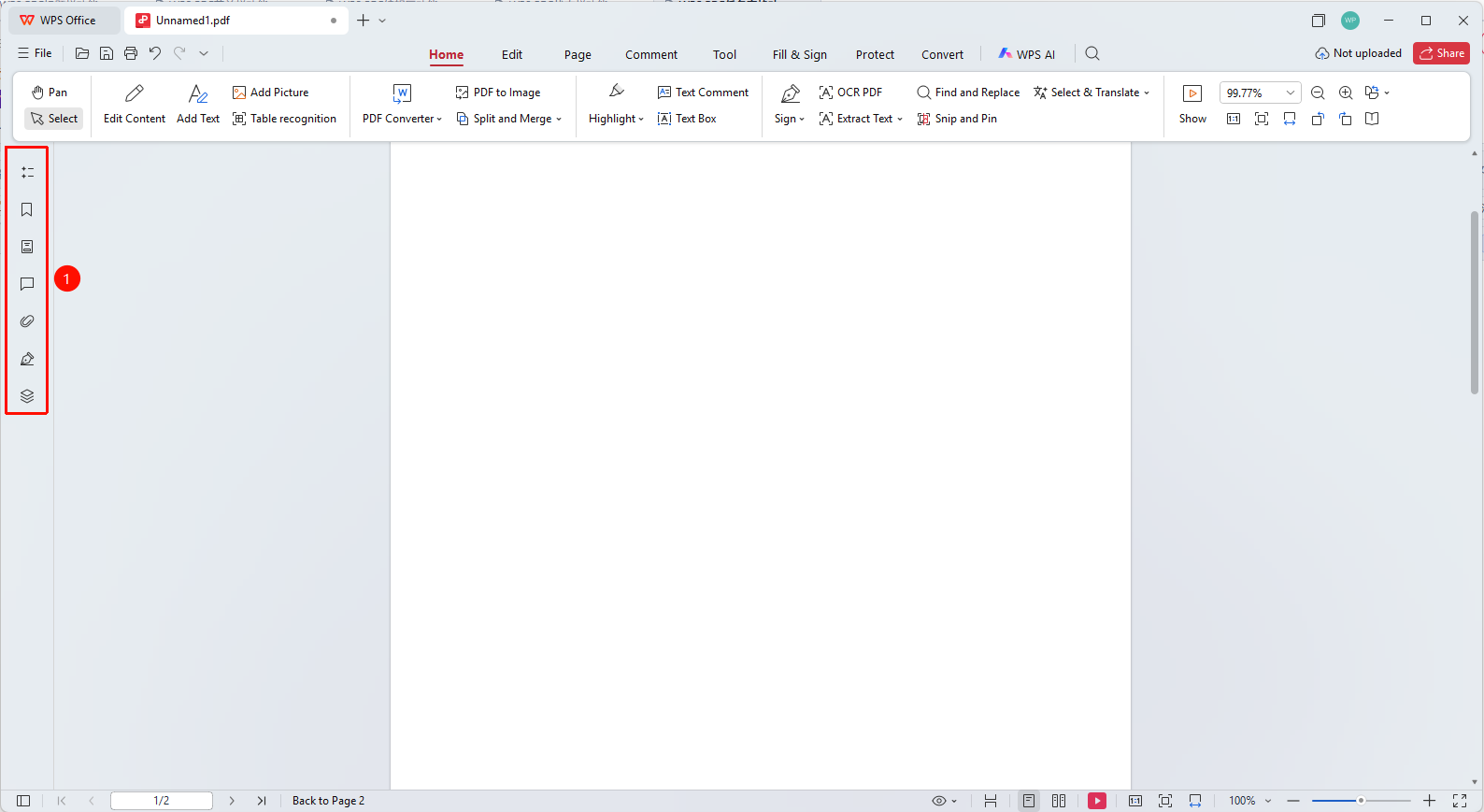Open the File menu
1484x812 pixels.
tap(35, 53)
